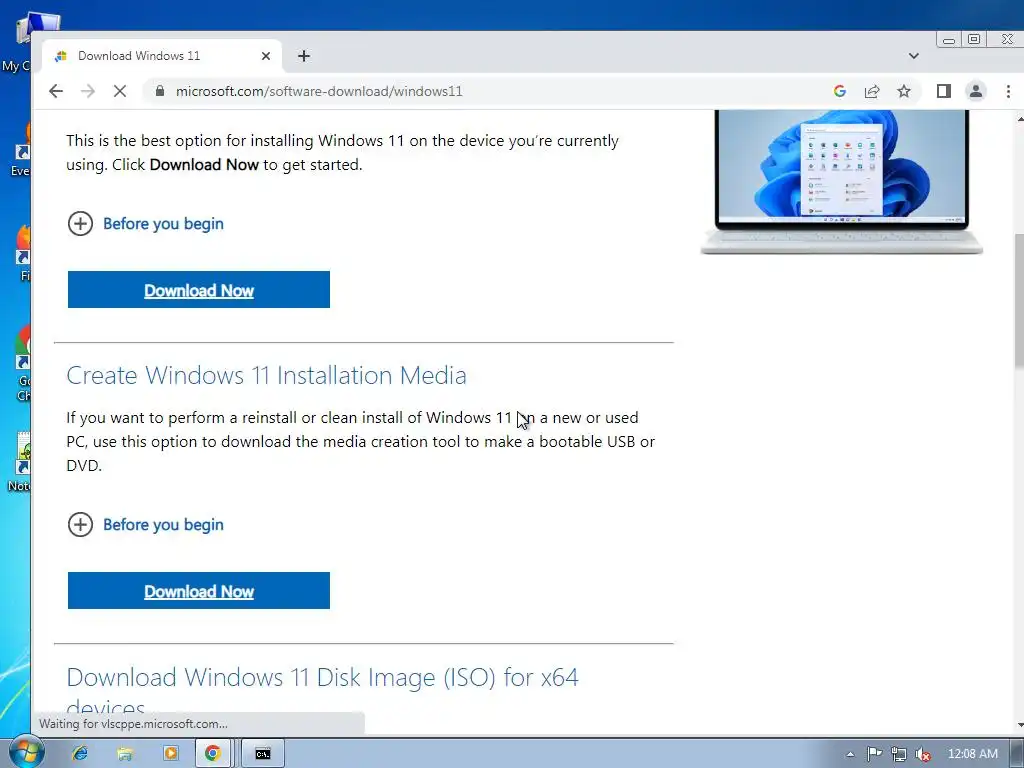Click the first Download Now button

coord(199,290)
